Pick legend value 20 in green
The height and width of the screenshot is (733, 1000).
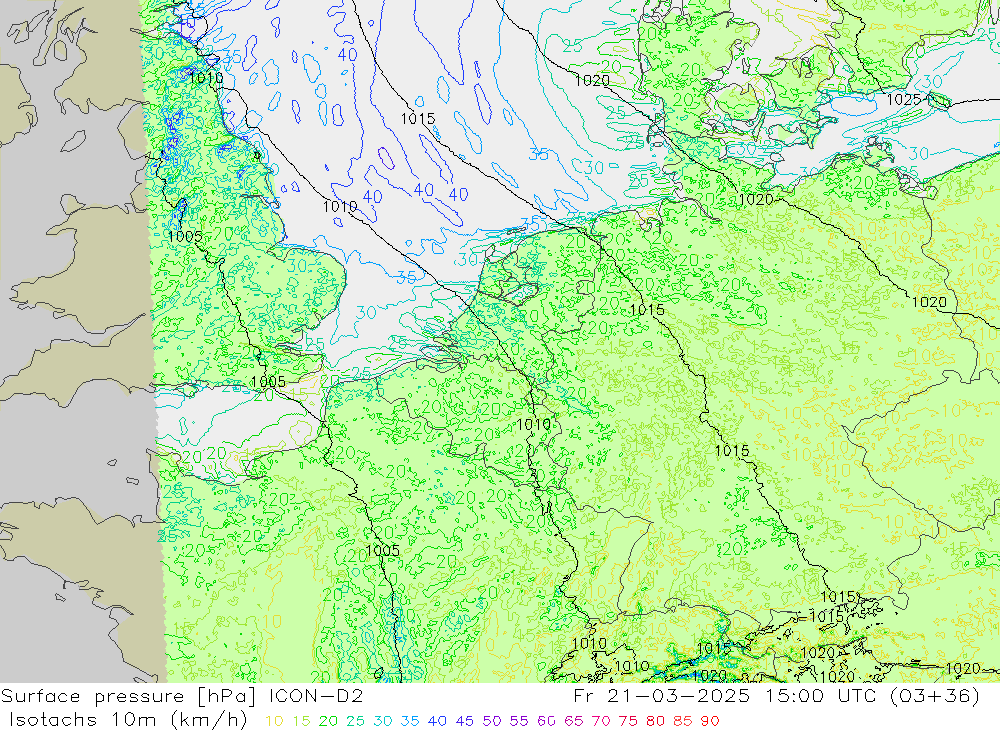point(328,722)
